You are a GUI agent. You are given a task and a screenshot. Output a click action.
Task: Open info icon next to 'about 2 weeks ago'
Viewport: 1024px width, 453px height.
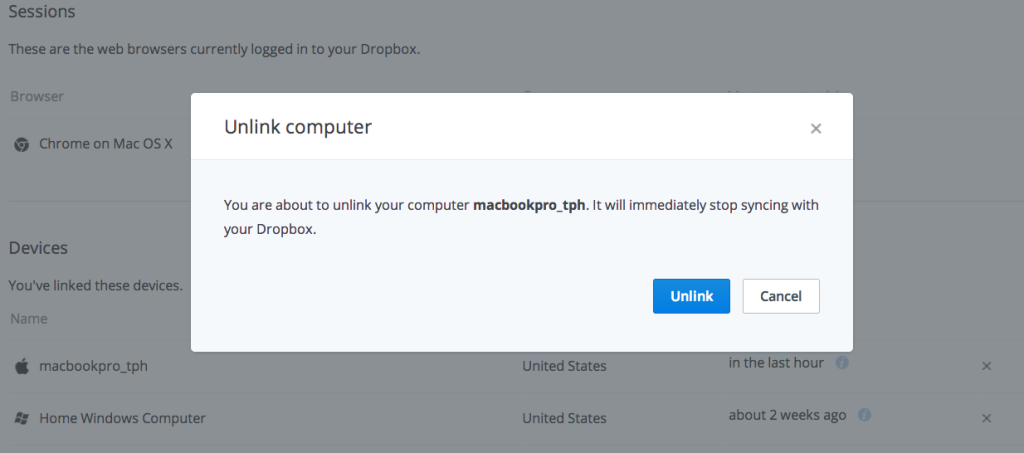(865, 414)
